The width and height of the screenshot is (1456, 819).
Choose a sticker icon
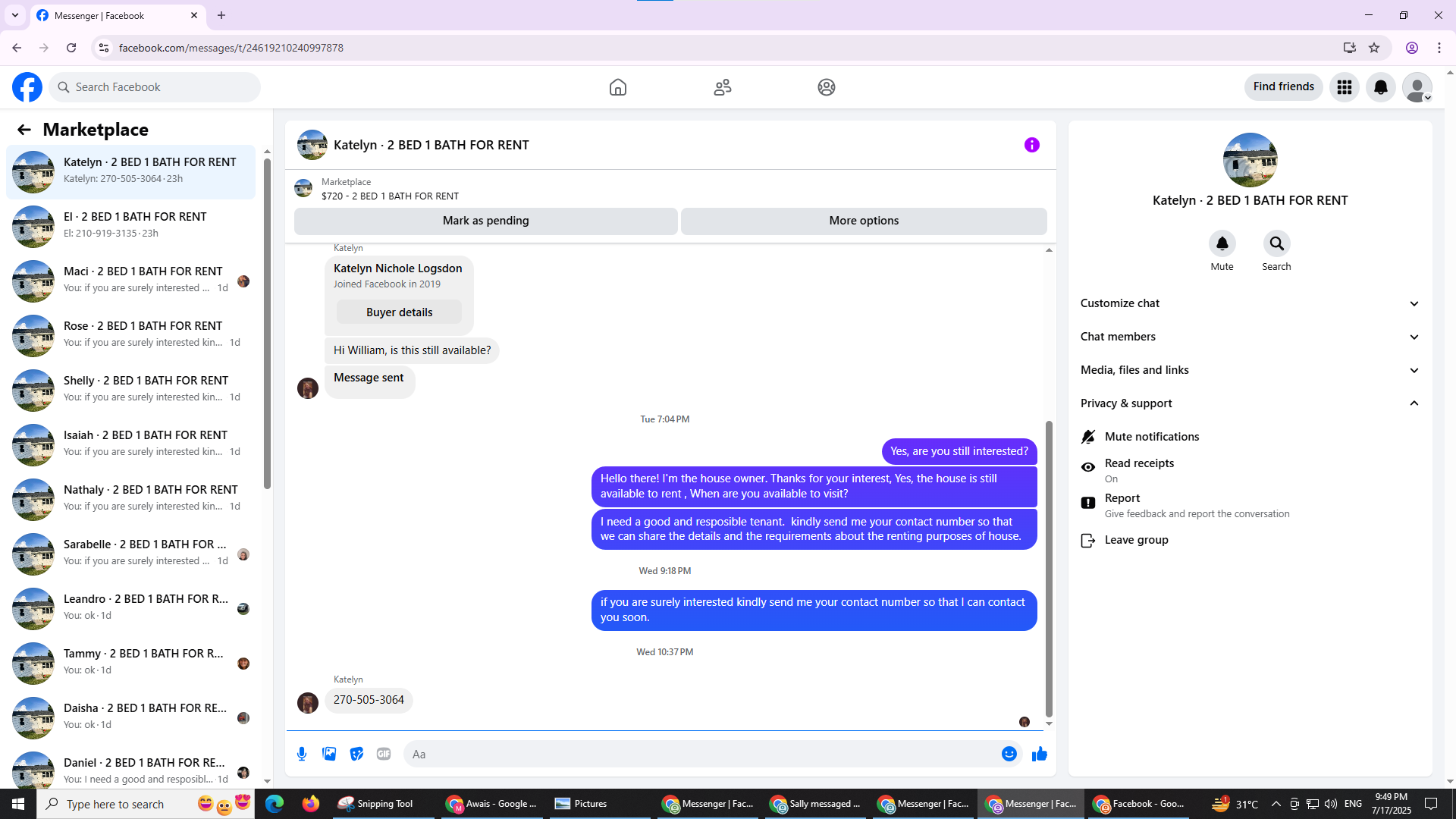pyautogui.click(x=356, y=754)
